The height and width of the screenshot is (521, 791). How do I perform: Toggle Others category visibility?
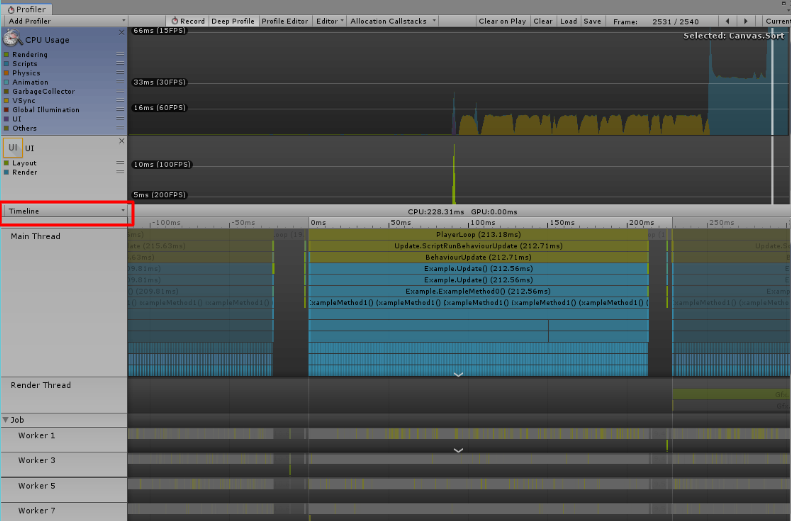click(7, 128)
